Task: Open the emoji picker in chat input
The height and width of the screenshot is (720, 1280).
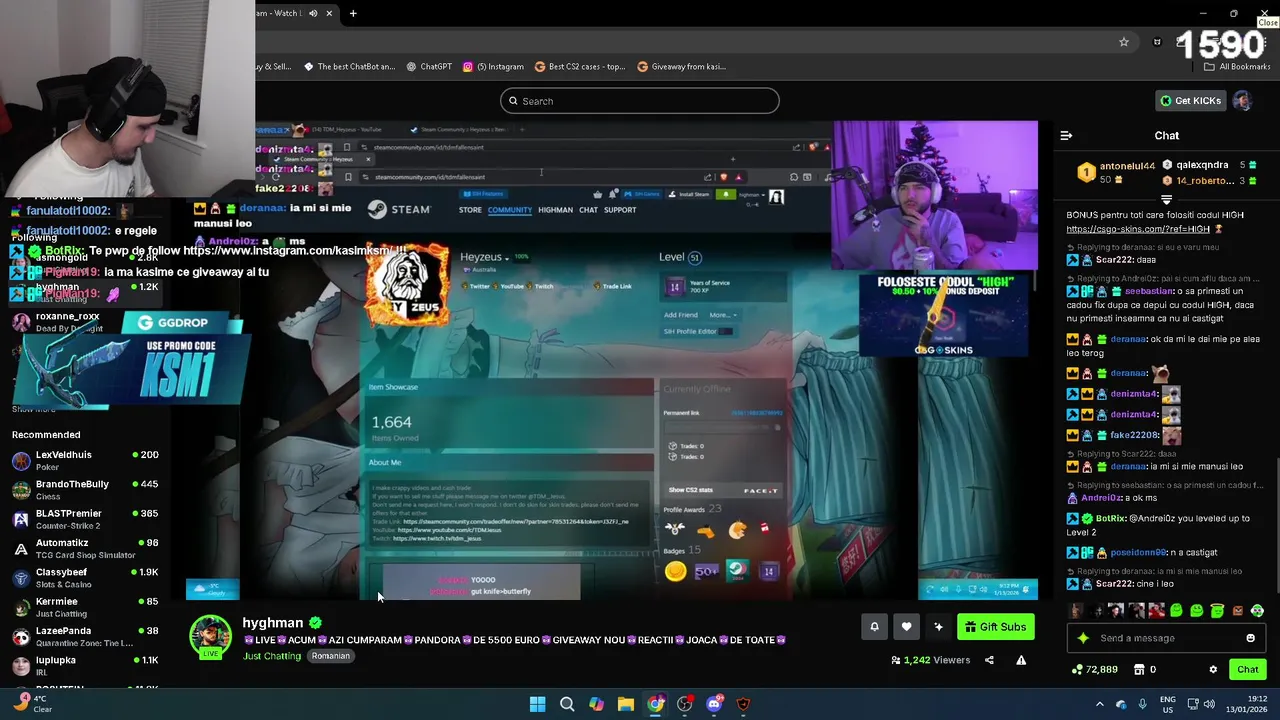Action: tap(1250, 638)
